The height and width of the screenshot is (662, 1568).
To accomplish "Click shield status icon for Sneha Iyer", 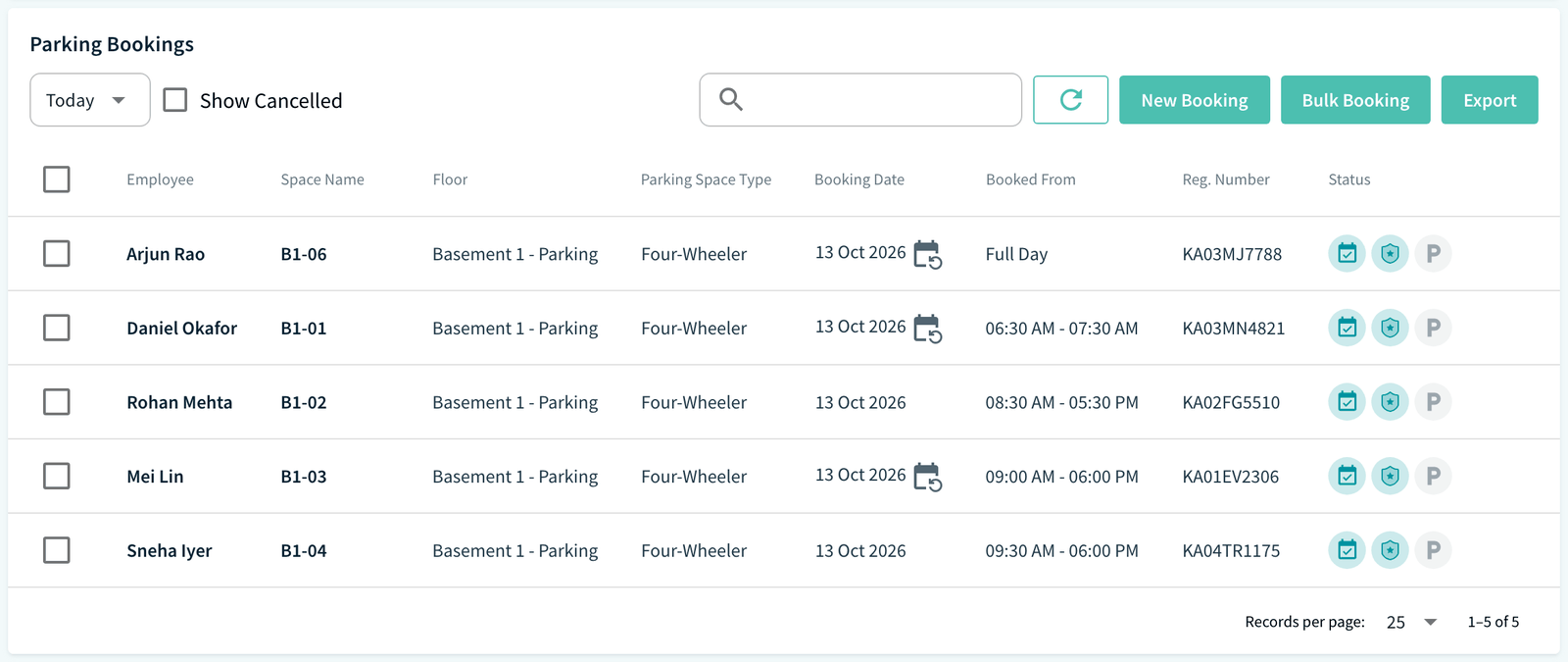I will point(1390,550).
